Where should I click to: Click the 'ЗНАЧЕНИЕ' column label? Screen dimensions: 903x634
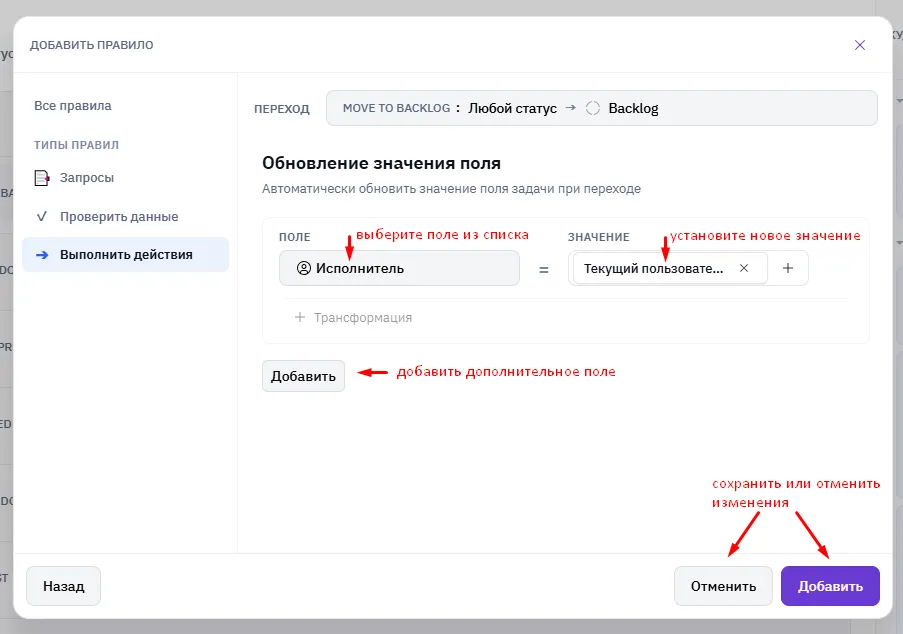598,237
